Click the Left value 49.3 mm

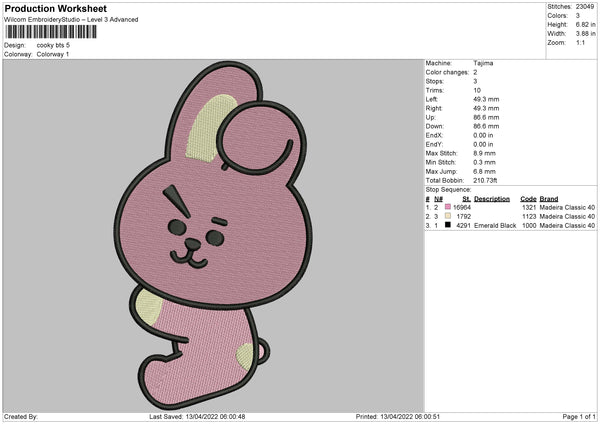(486, 99)
